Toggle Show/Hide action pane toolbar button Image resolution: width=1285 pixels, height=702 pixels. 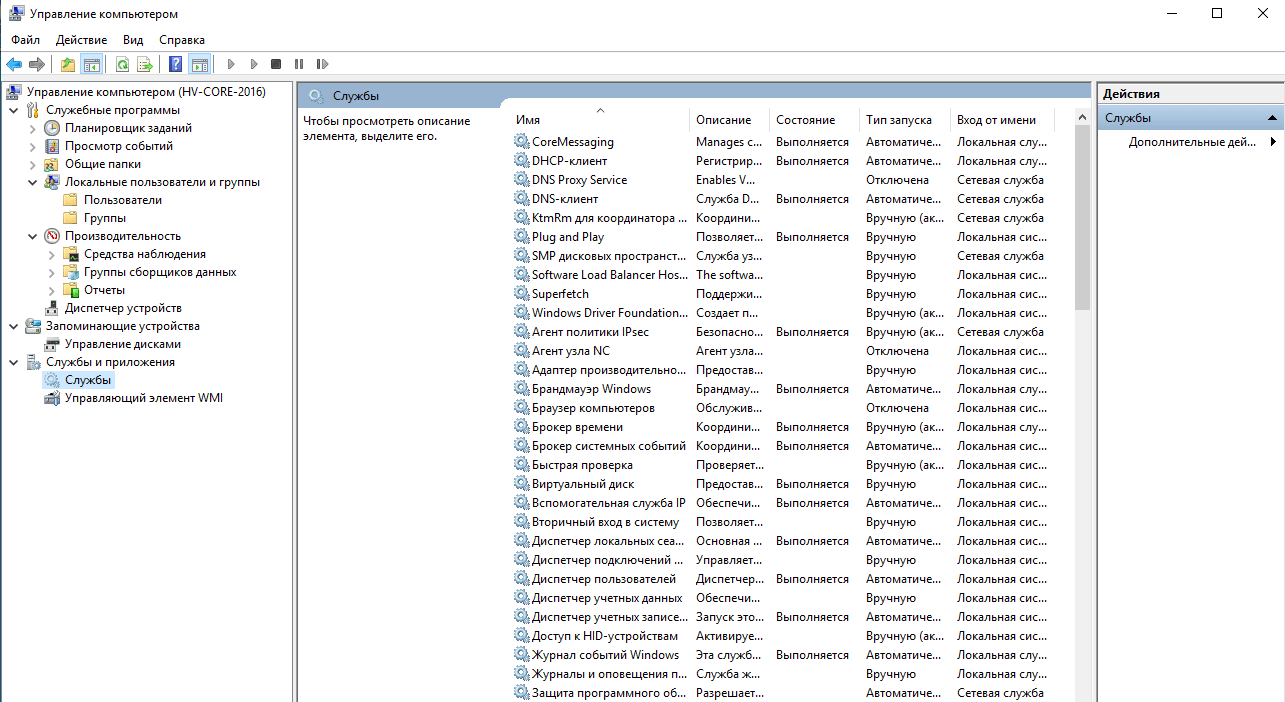click(199, 65)
